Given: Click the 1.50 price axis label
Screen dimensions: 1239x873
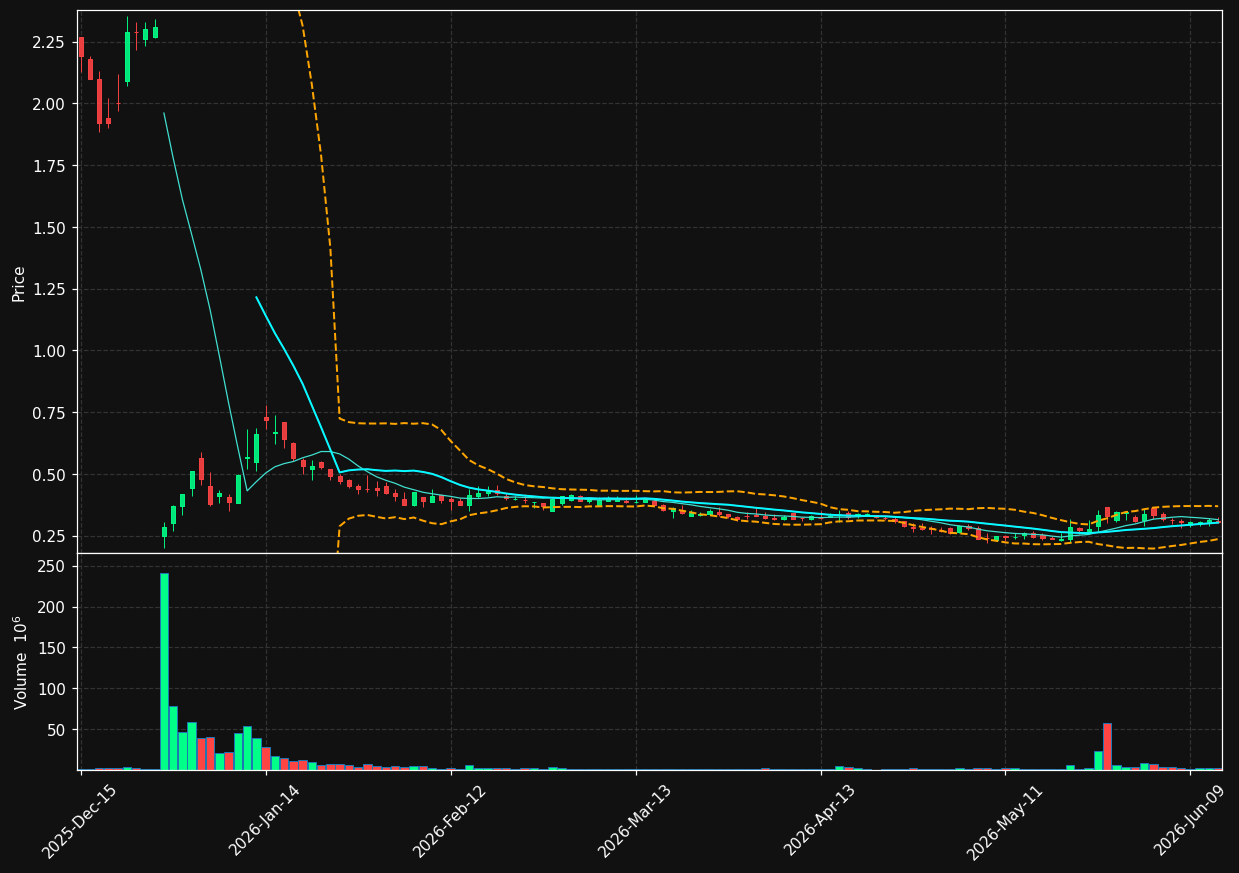Looking at the screenshot, I should (x=50, y=228).
